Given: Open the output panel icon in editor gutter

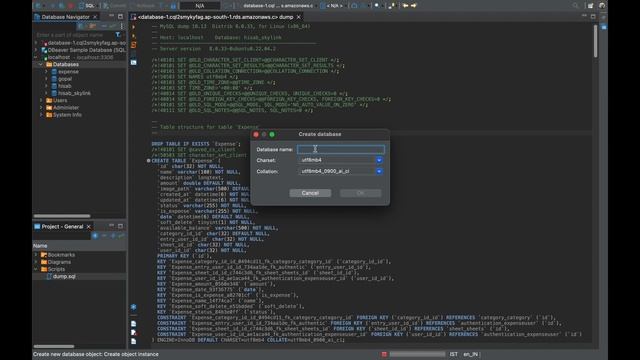Looking at the screenshot, I should [x=133, y=62].
